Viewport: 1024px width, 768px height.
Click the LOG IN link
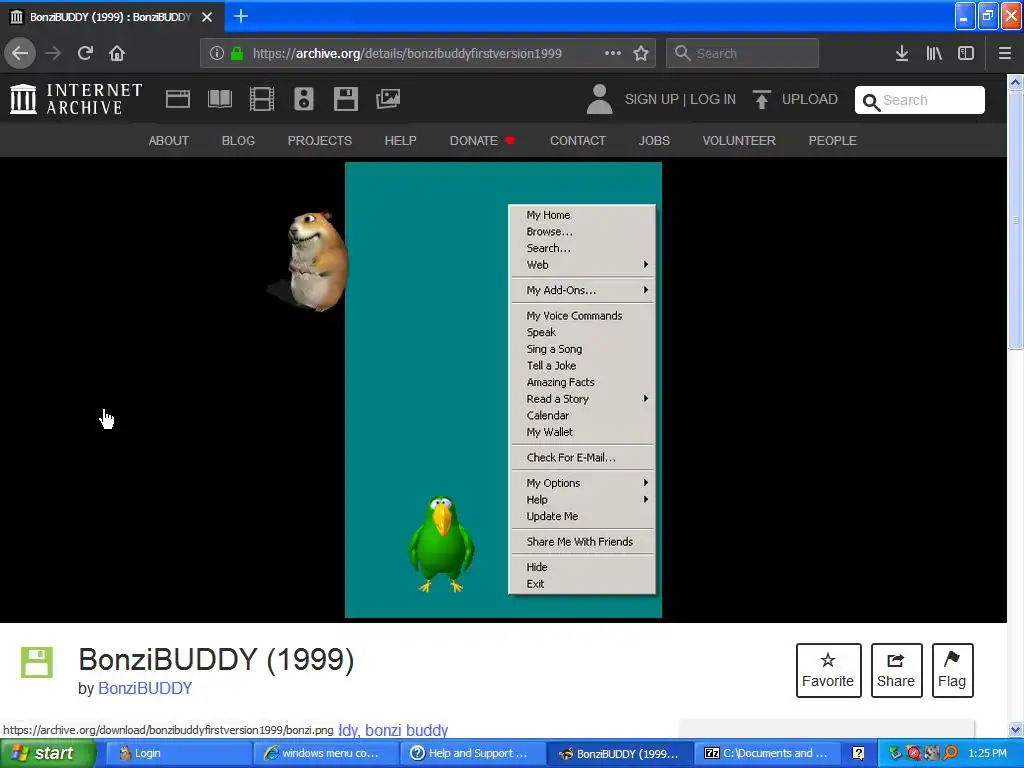coord(713,99)
